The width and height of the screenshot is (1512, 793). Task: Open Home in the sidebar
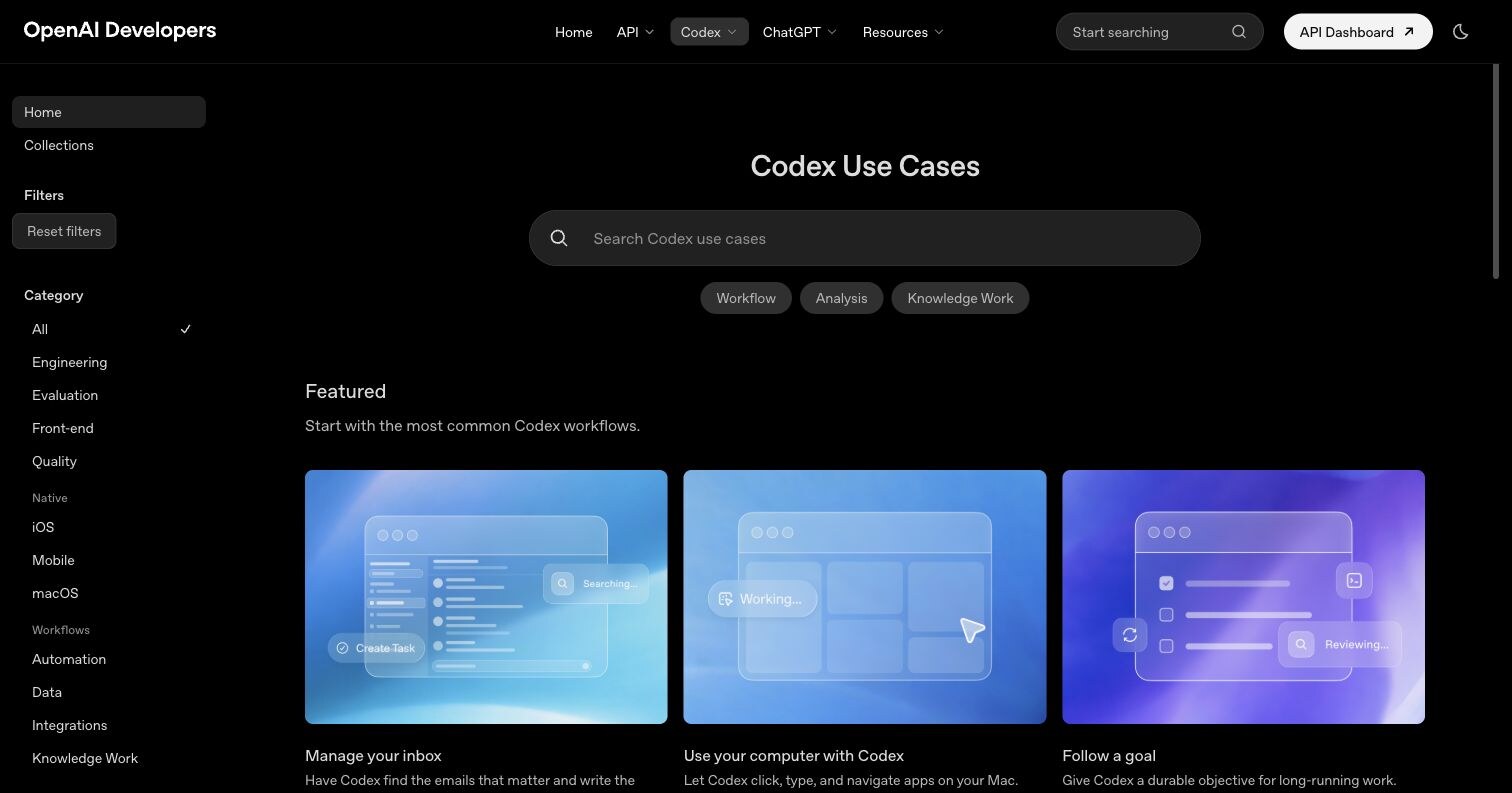(x=109, y=112)
